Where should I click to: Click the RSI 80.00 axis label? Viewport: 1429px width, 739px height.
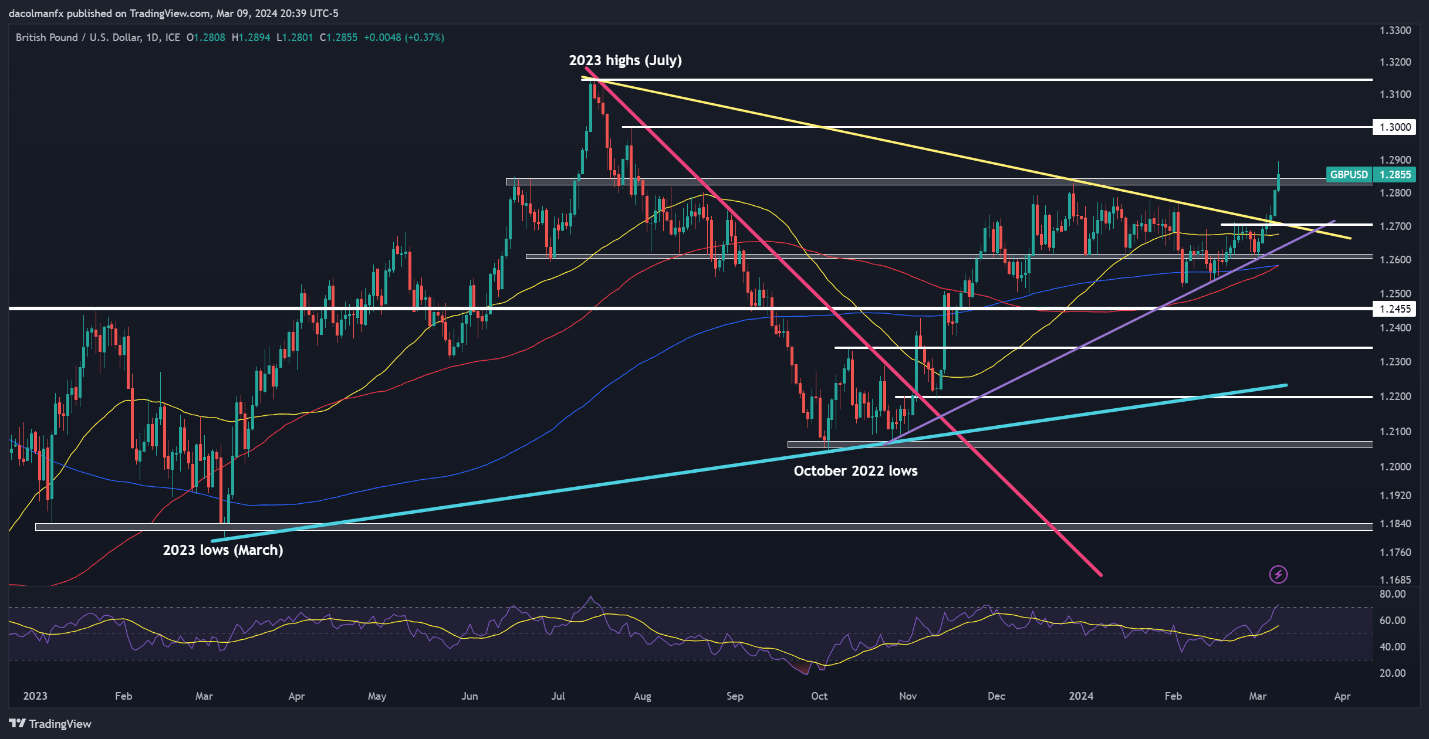pyautogui.click(x=1391, y=594)
